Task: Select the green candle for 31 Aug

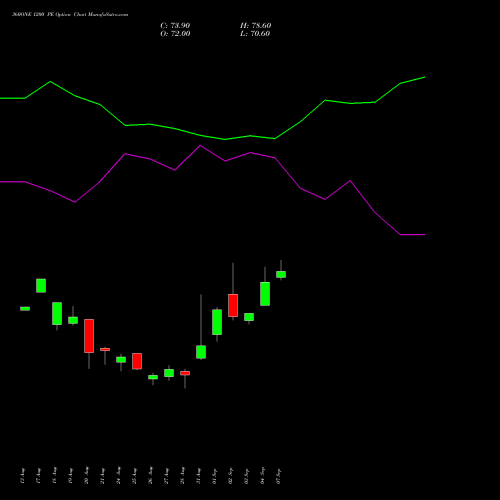Action: 201,352
